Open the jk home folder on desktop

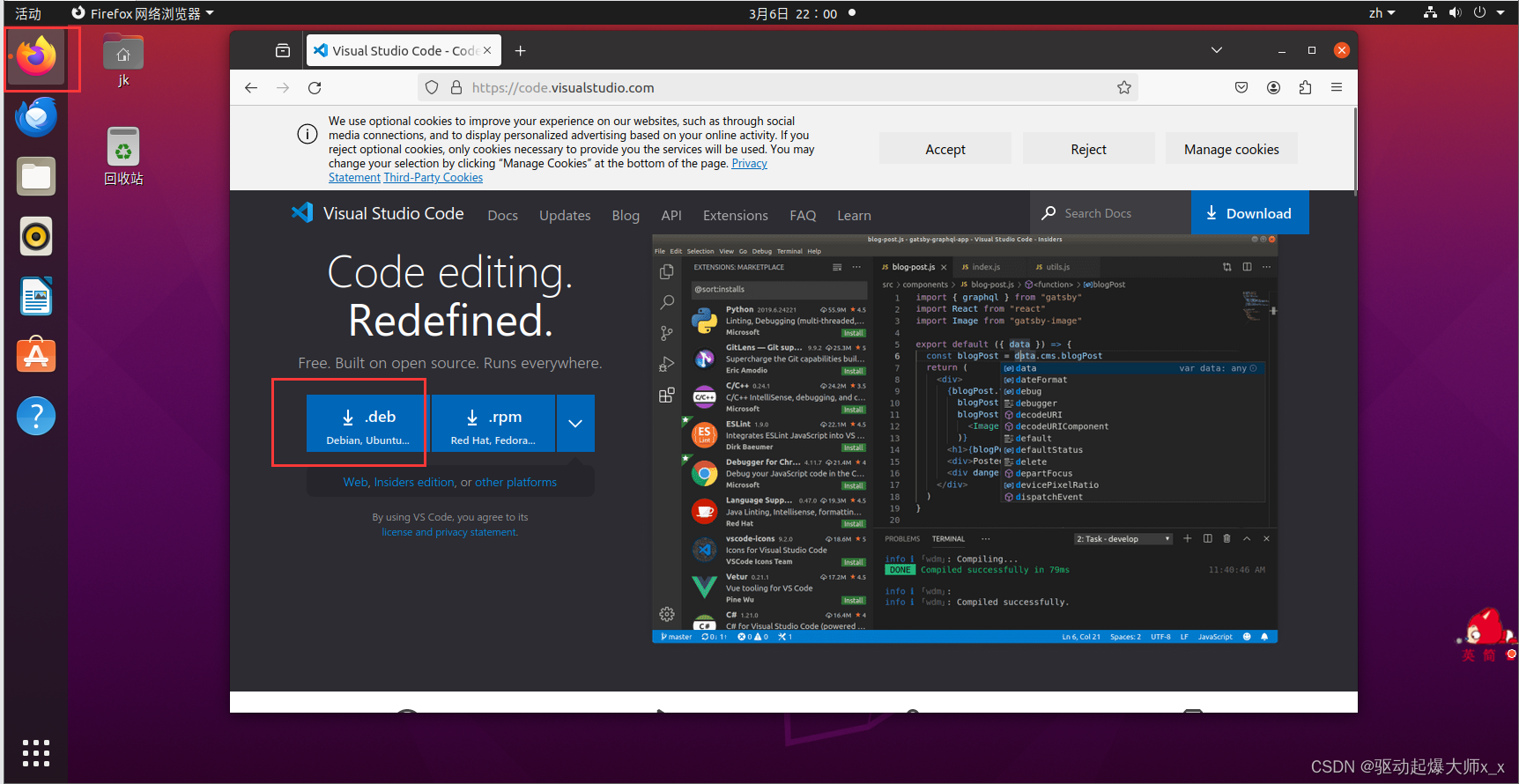123,61
